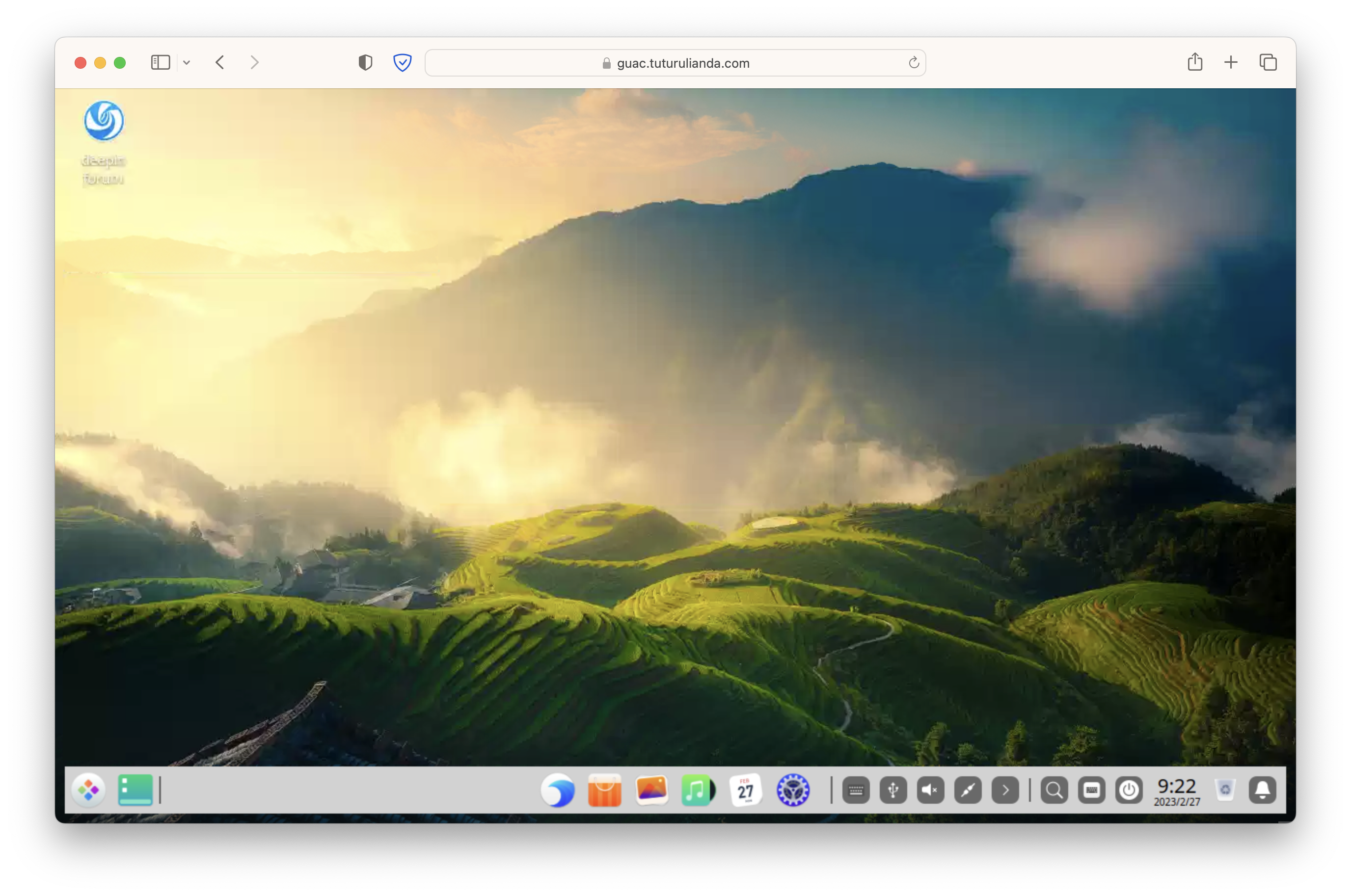
Task: Click the lock icon in address bar
Action: pyautogui.click(x=607, y=63)
